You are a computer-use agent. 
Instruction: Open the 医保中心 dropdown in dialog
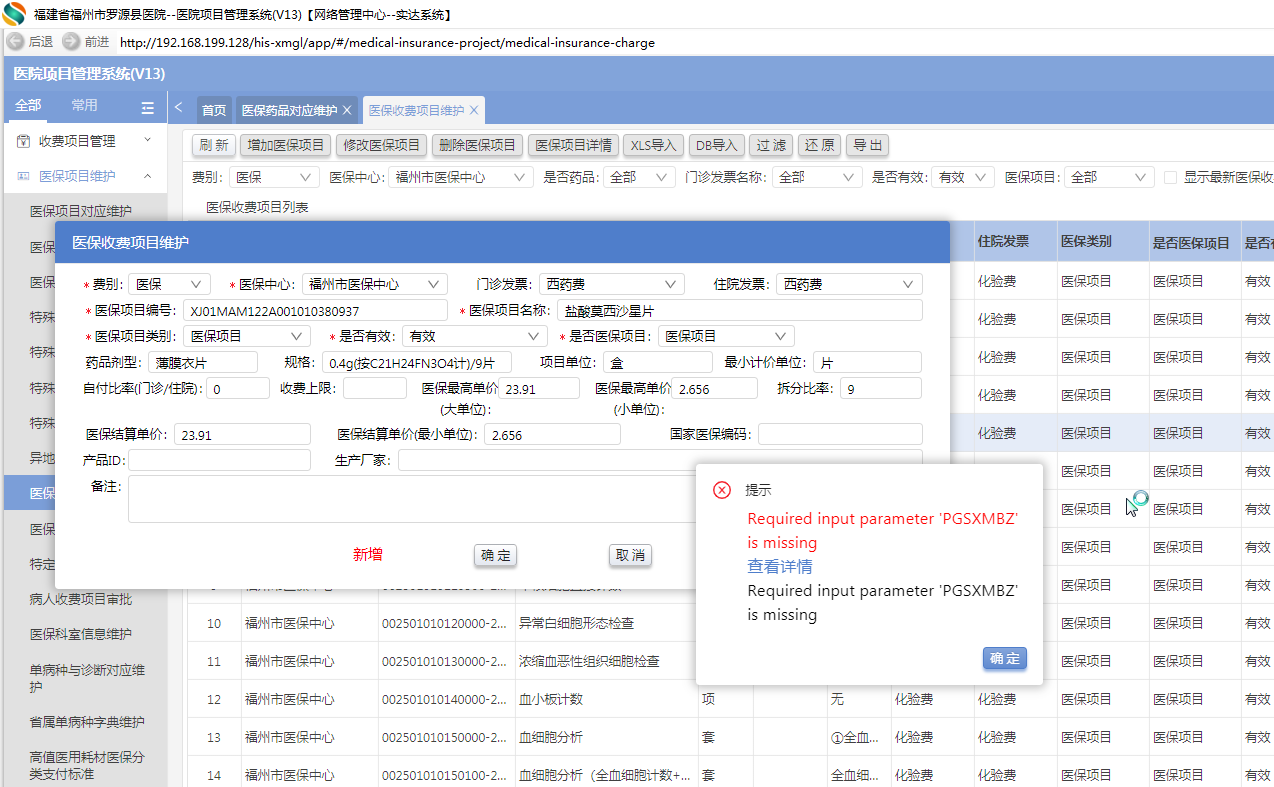[x=374, y=284]
